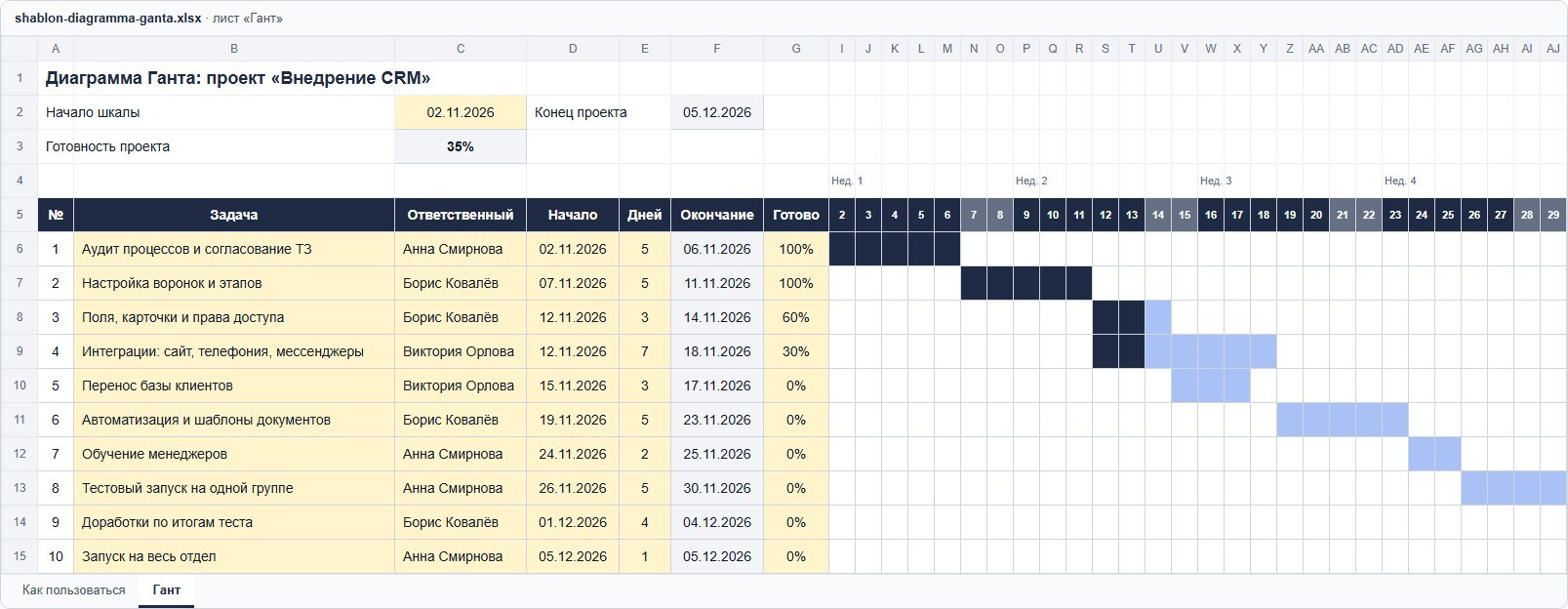Click the «Нед. 2» week label
The width and height of the screenshot is (1568, 609).
point(1031,181)
